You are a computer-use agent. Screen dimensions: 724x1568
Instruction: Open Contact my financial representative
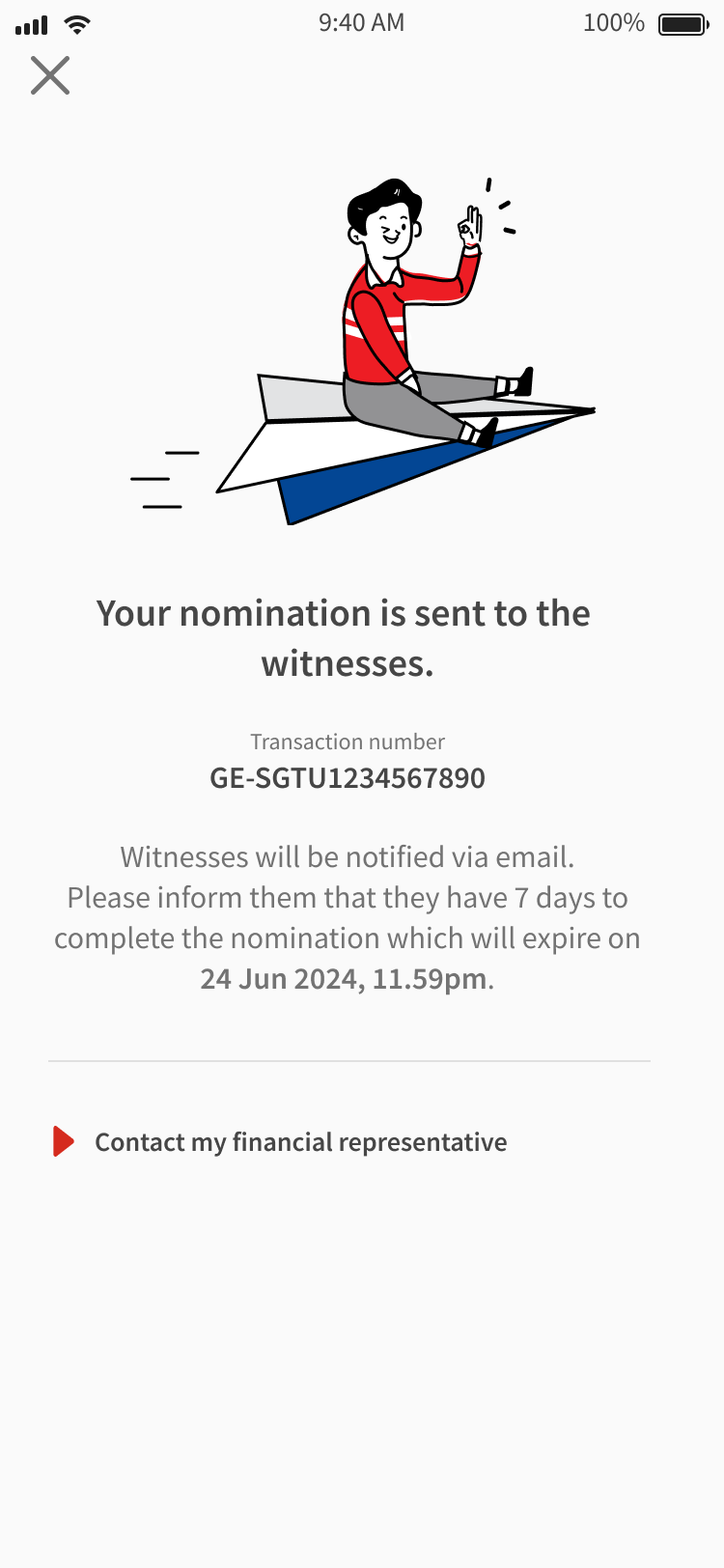click(x=300, y=1142)
